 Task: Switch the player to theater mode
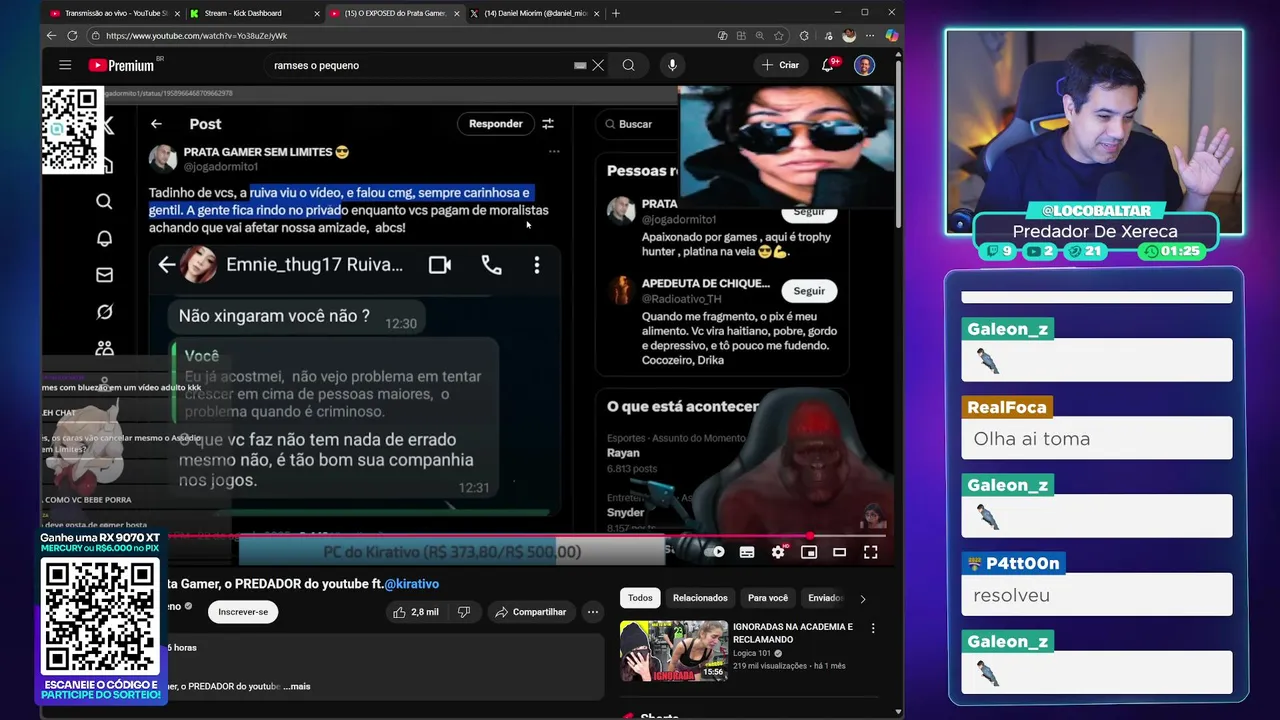coord(840,552)
